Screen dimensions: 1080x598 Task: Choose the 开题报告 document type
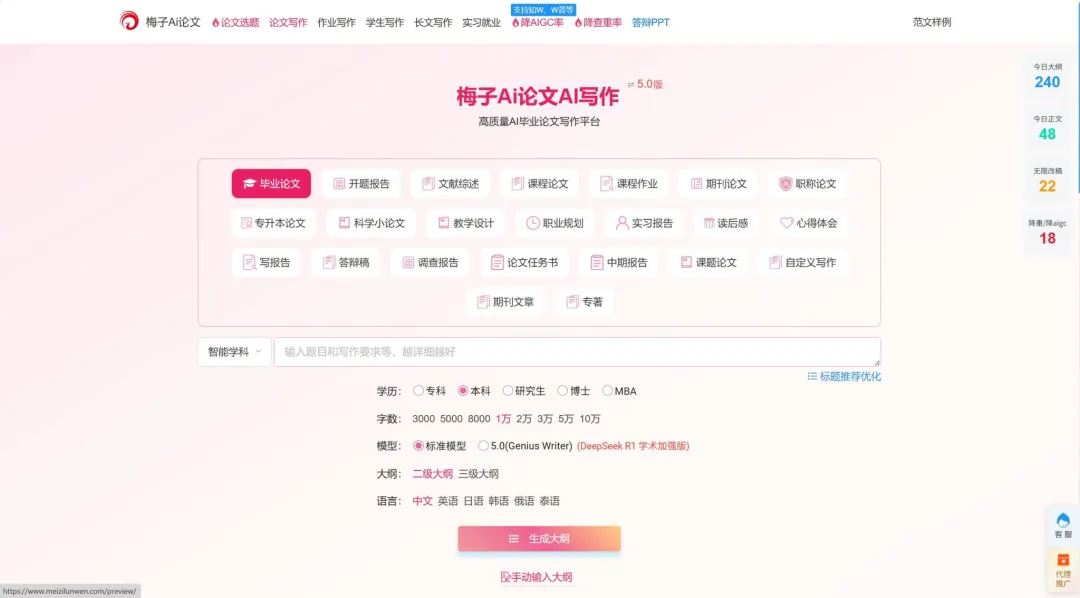tap(361, 184)
